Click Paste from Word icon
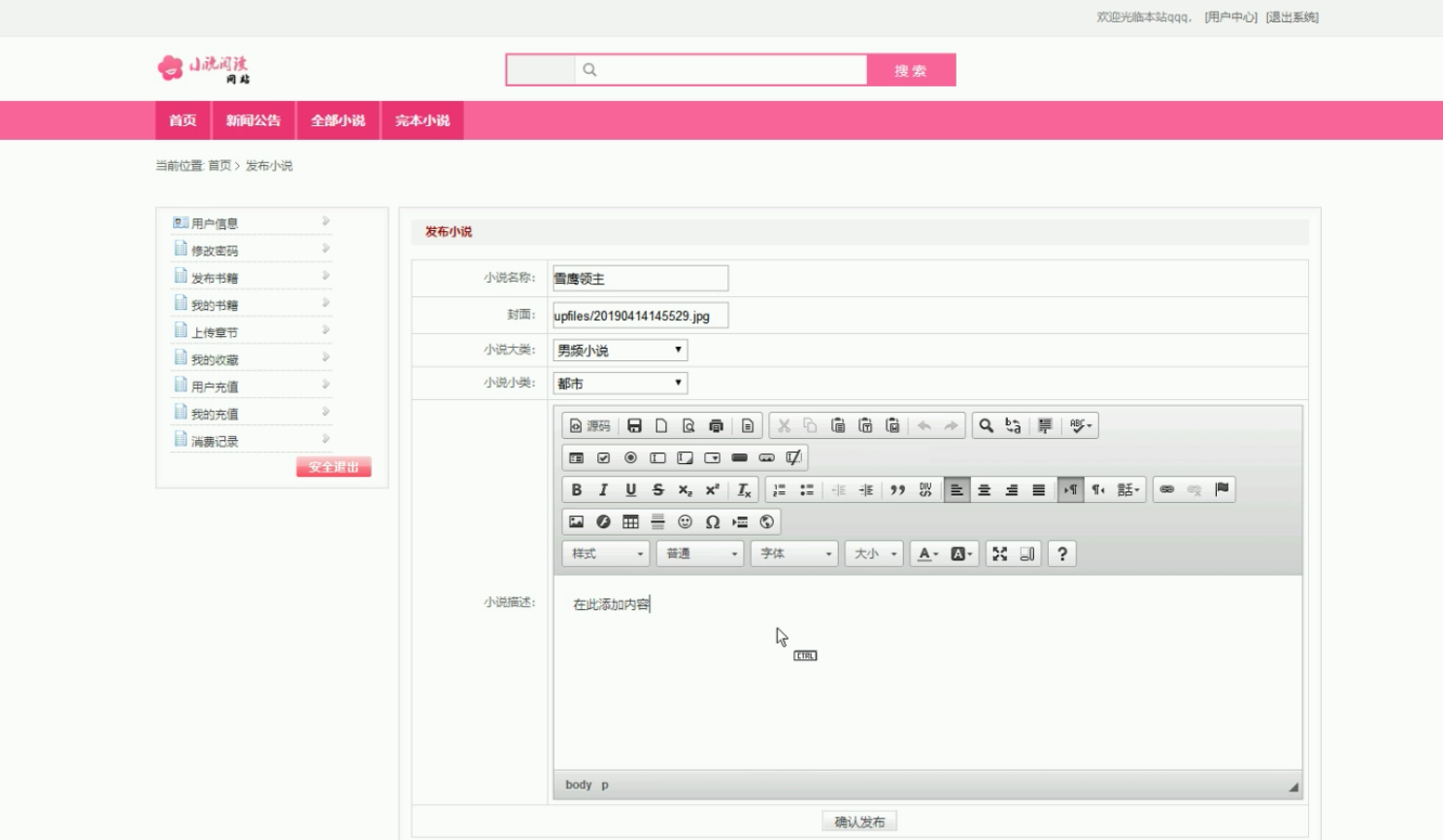The width and height of the screenshot is (1443, 840). click(892, 425)
